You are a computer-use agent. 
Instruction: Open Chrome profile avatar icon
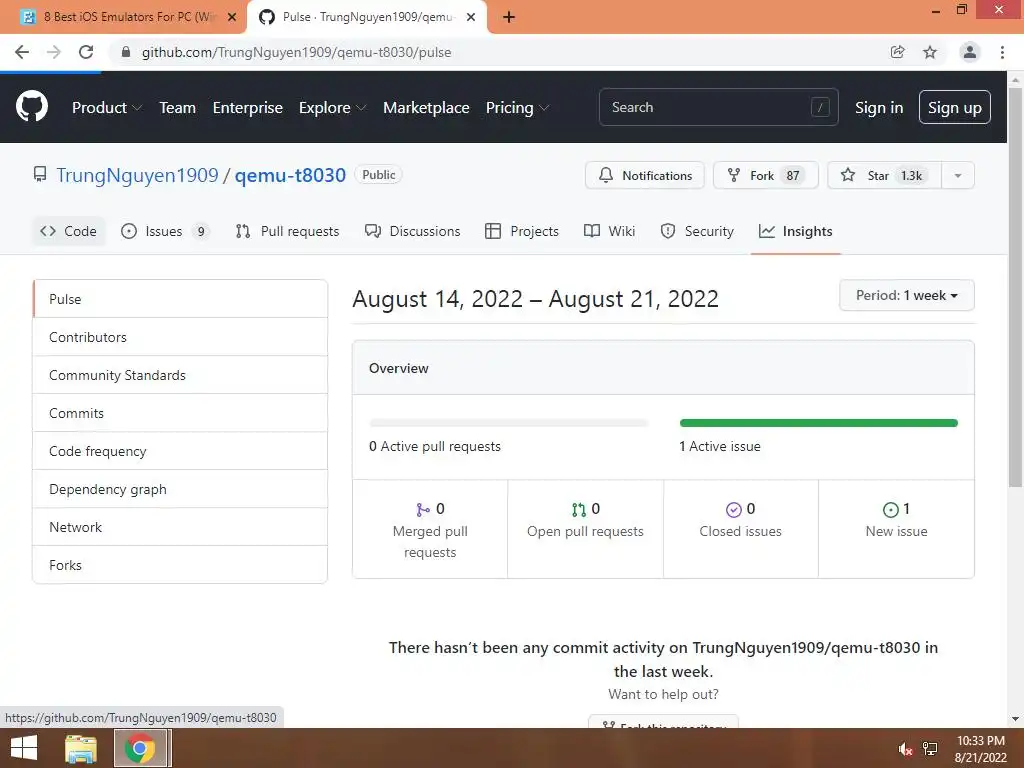point(970,52)
